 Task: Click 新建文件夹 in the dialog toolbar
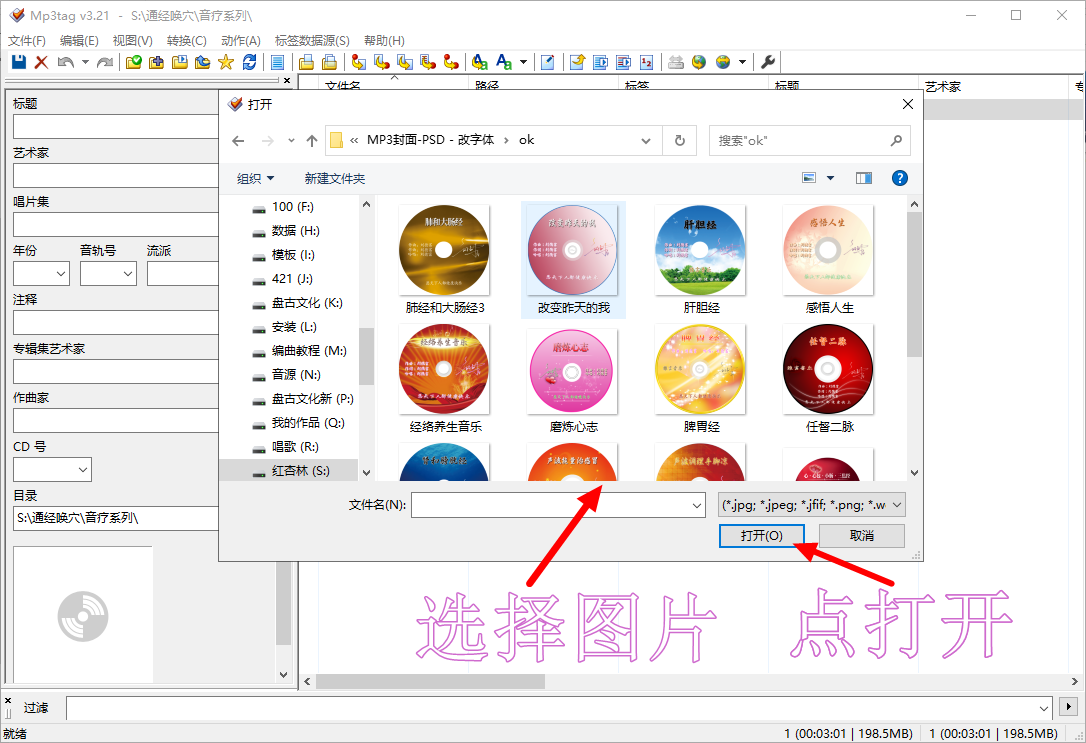click(x=335, y=179)
